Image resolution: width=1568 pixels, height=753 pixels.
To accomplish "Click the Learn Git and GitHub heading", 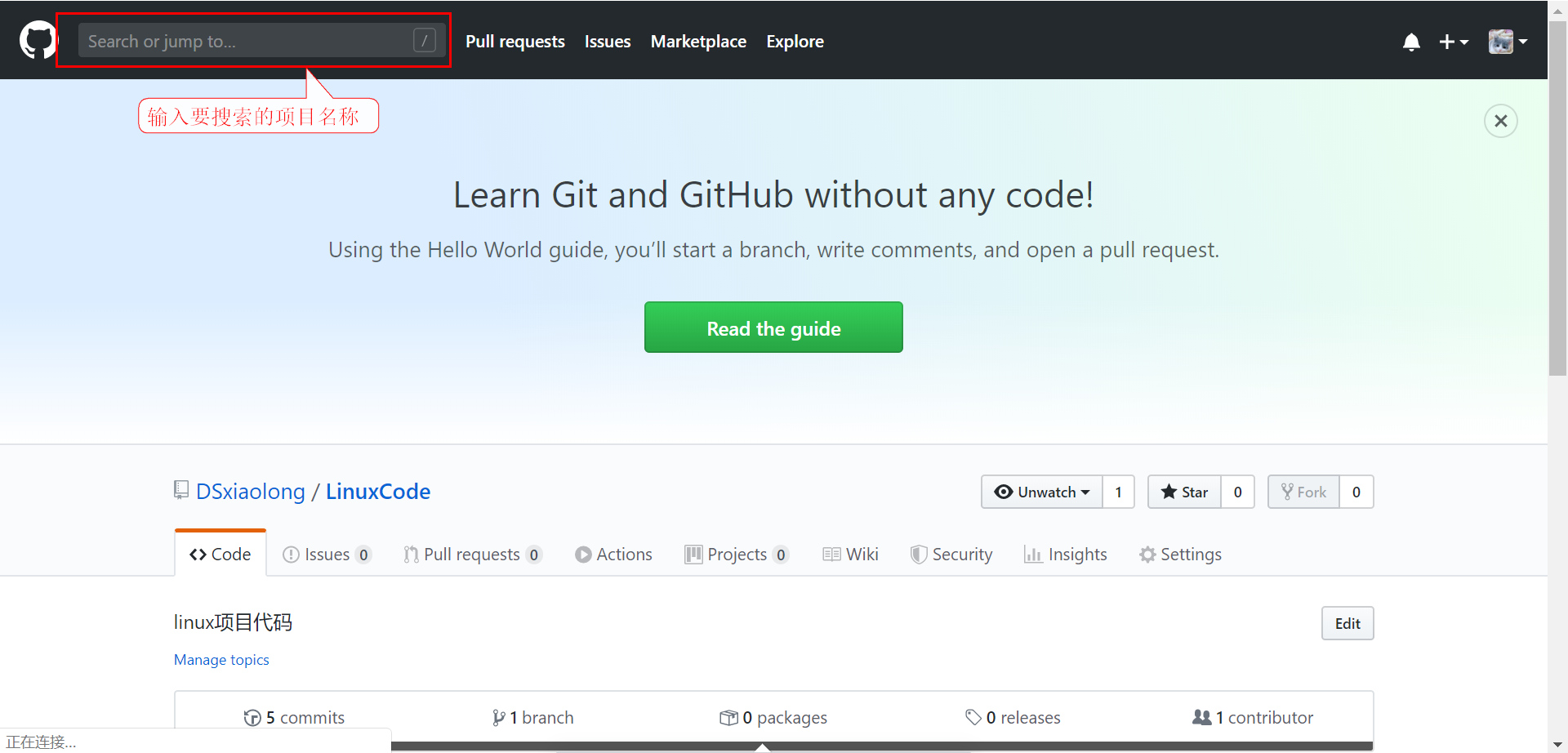I will [773, 195].
